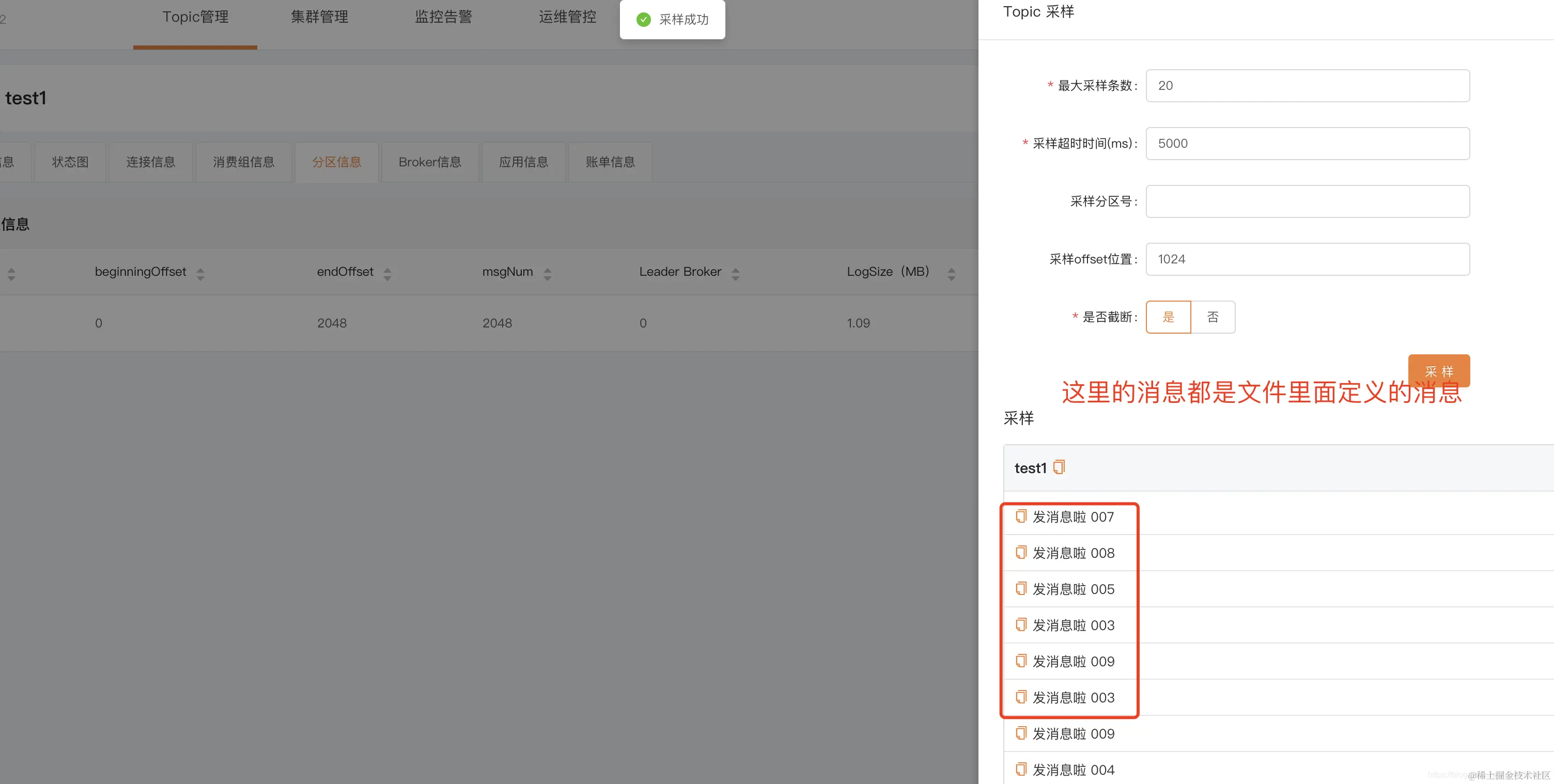1554x784 pixels.
Task: Copy the second 发消息啦 003 message
Action: (x=1020, y=697)
